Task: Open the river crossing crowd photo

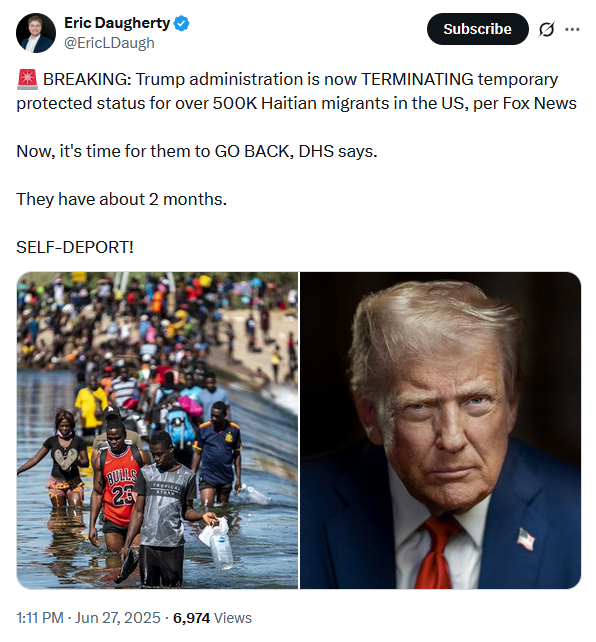Action: click(x=157, y=430)
